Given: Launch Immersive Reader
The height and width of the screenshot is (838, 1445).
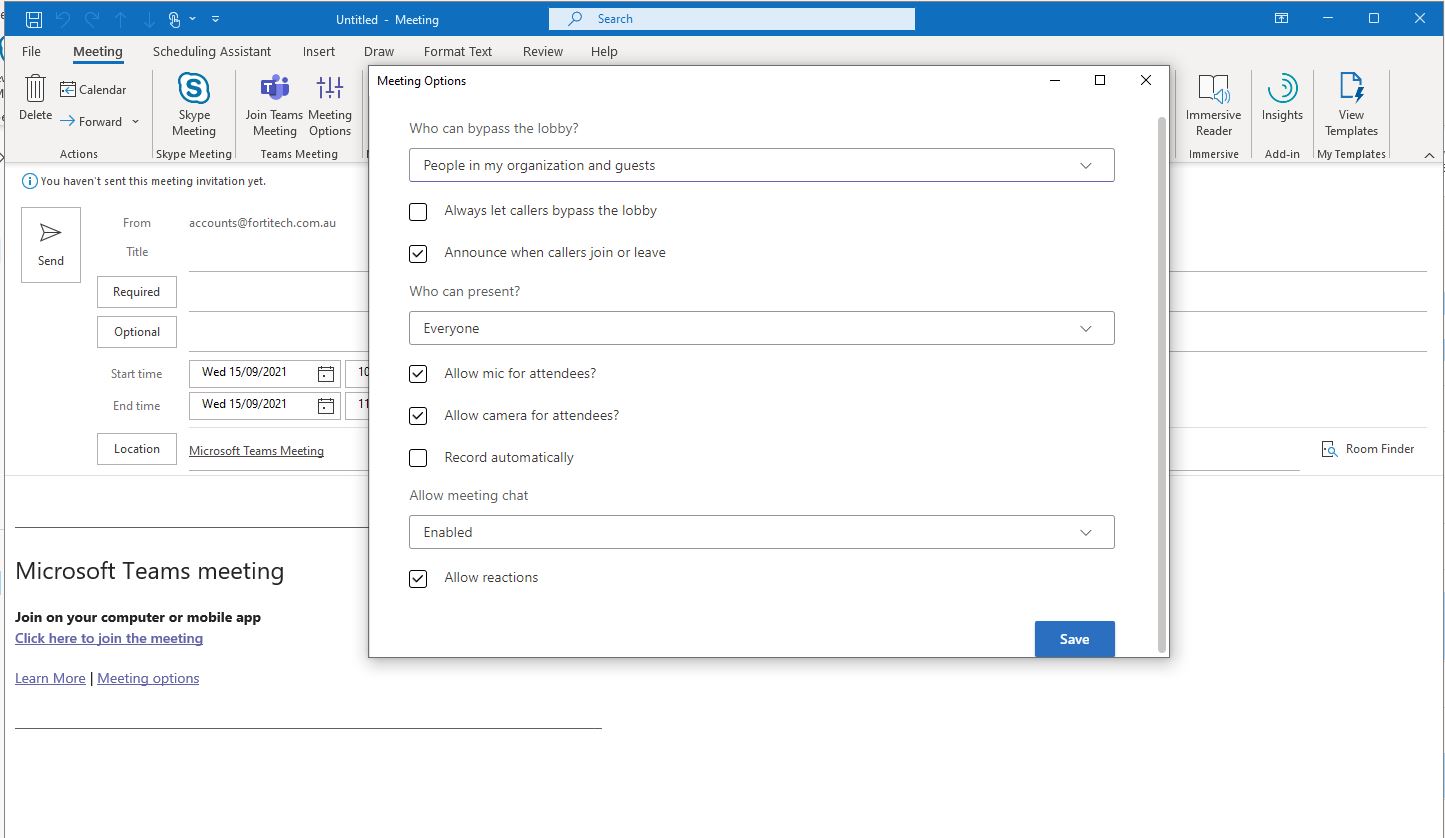Looking at the screenshot, I should coord(1214,105).
